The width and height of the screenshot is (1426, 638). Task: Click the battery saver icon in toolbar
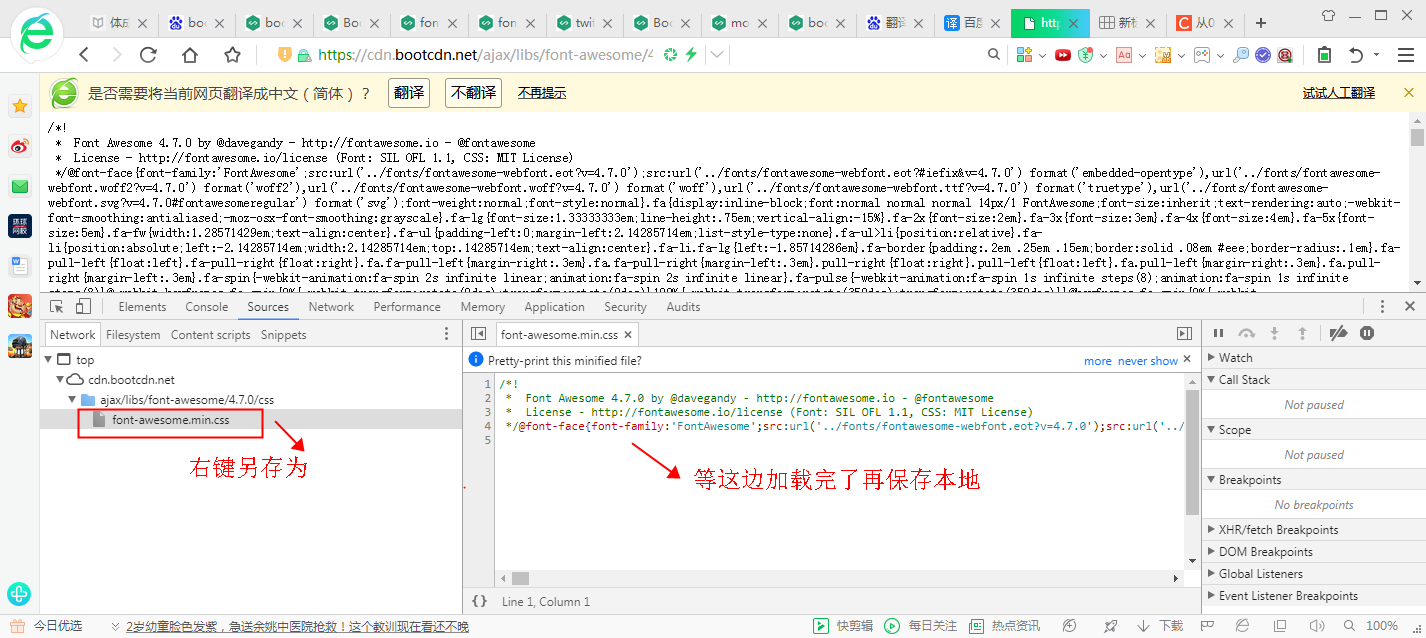click(x=1324, y=55)
